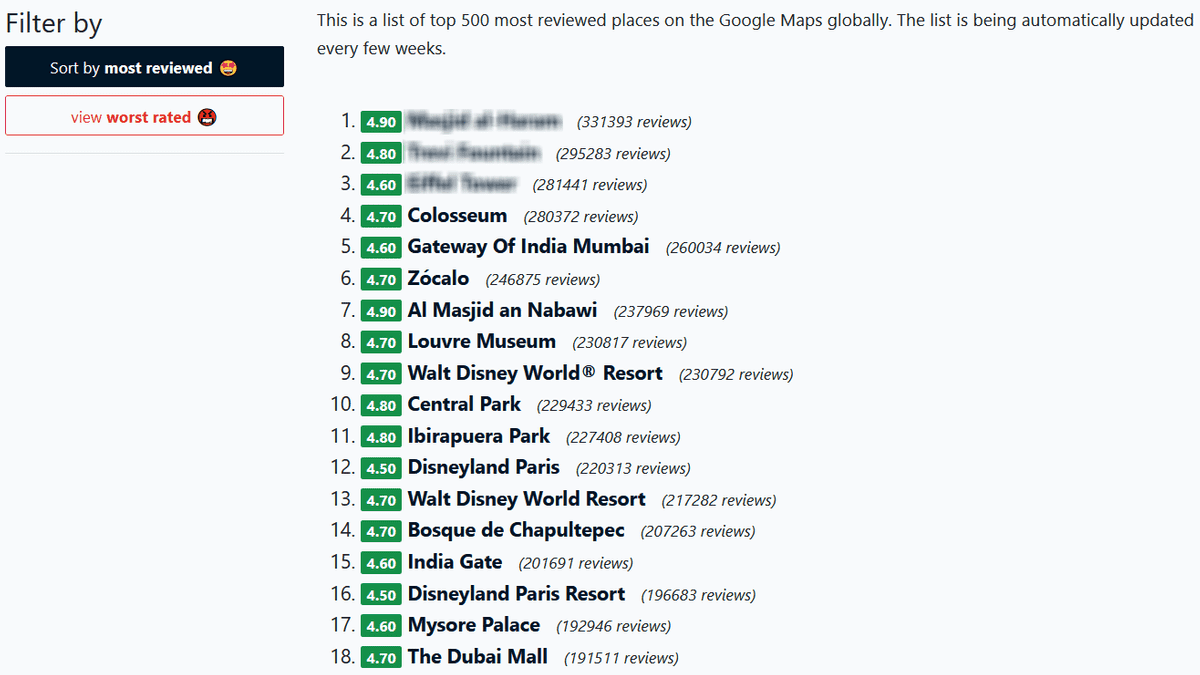1200x675 pixels.
Task: Click the "(230817 reviews)" count beside Louvre Museum
Action: click(x=630, y=343)
